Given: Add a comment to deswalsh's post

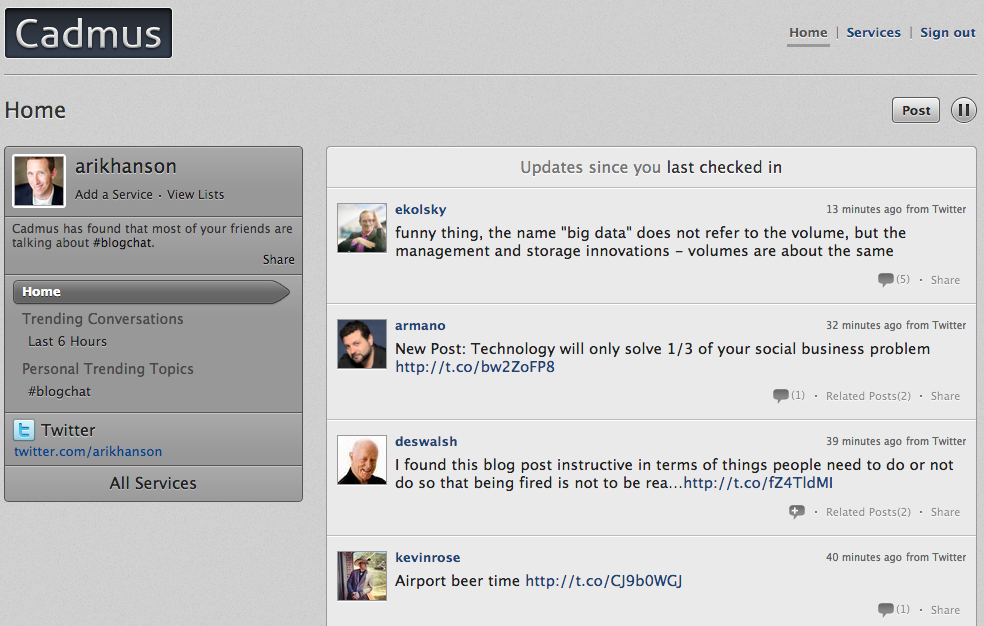Looking at the screenshot, I should point(796,512).
